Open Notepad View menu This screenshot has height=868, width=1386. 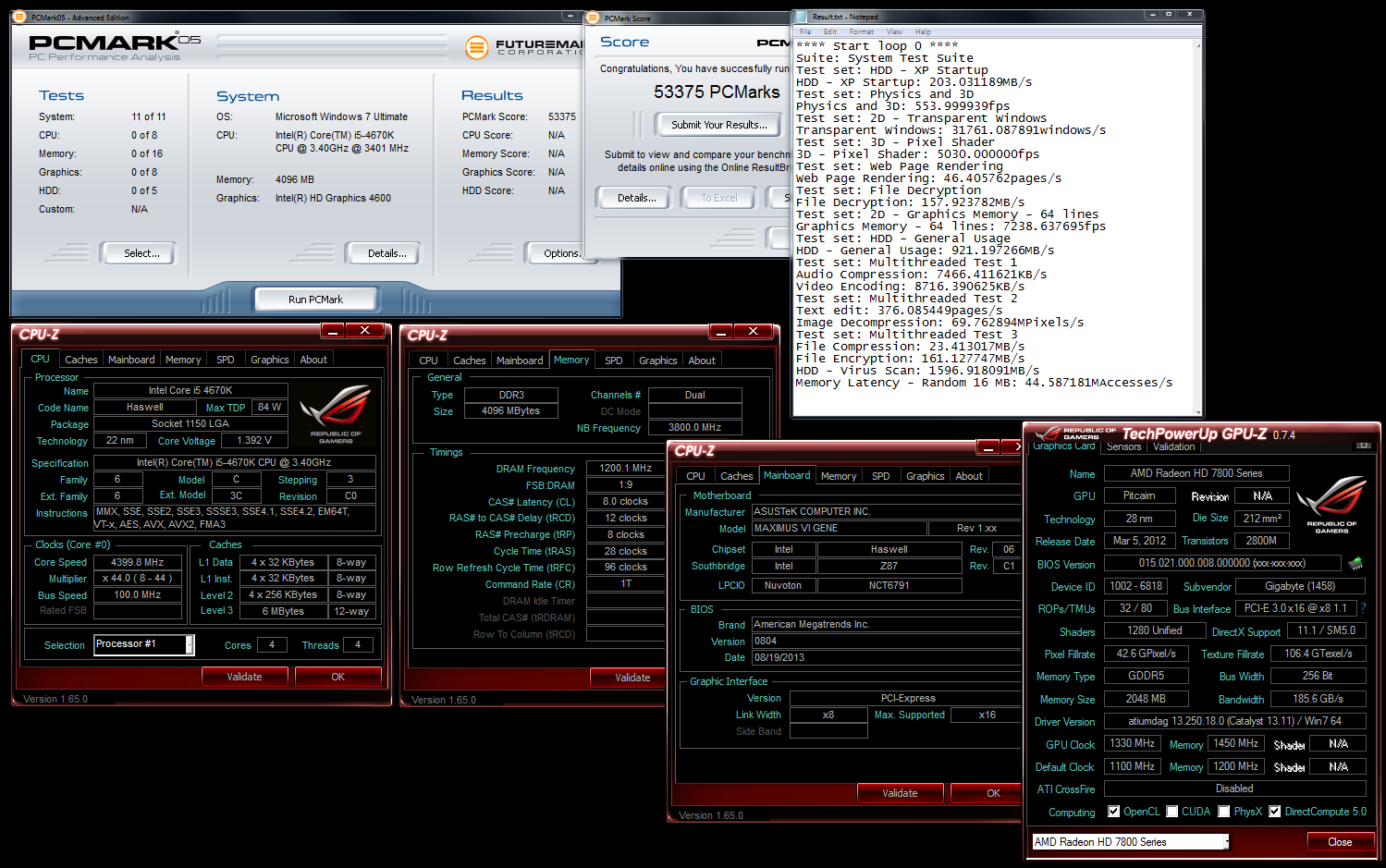click(894, 31)
